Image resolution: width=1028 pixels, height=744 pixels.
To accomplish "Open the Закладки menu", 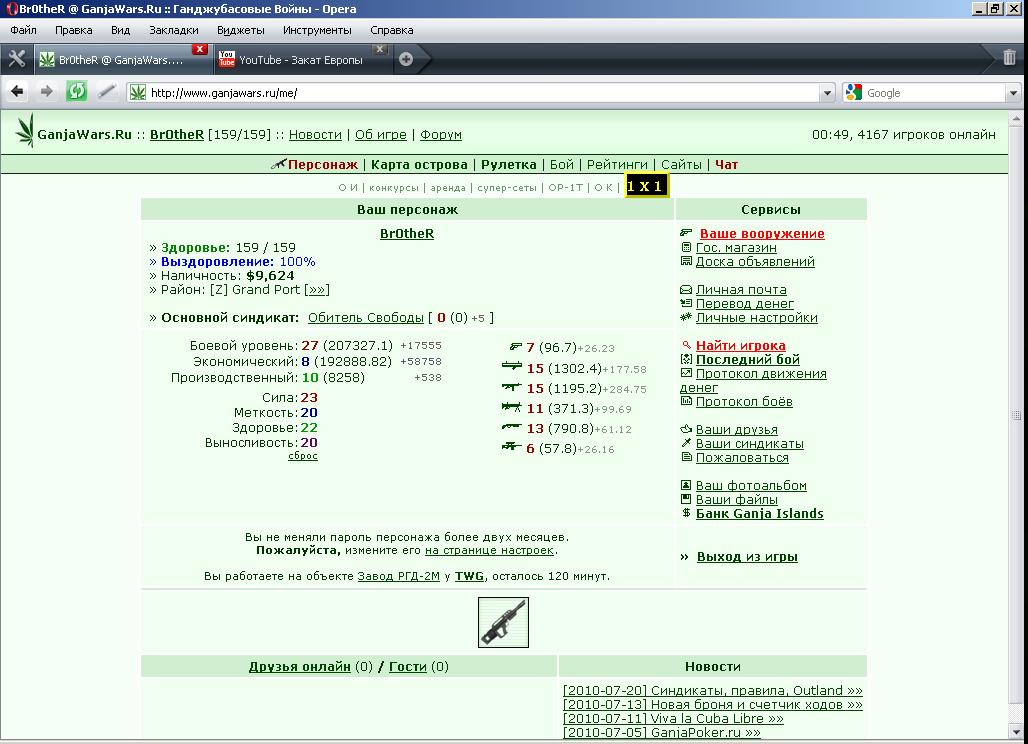I will coord(174,30).
